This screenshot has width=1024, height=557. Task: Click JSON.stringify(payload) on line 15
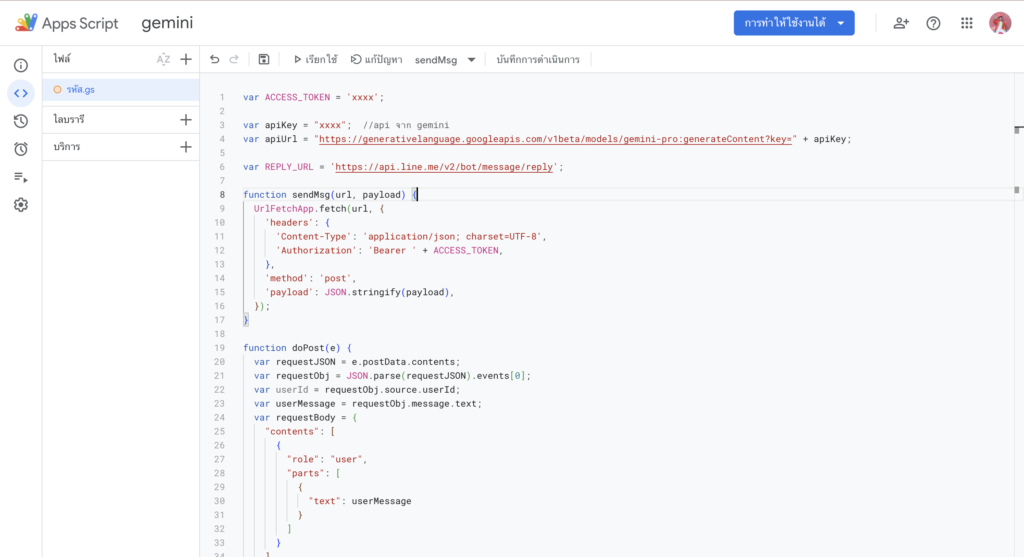(x=387, y=293)
